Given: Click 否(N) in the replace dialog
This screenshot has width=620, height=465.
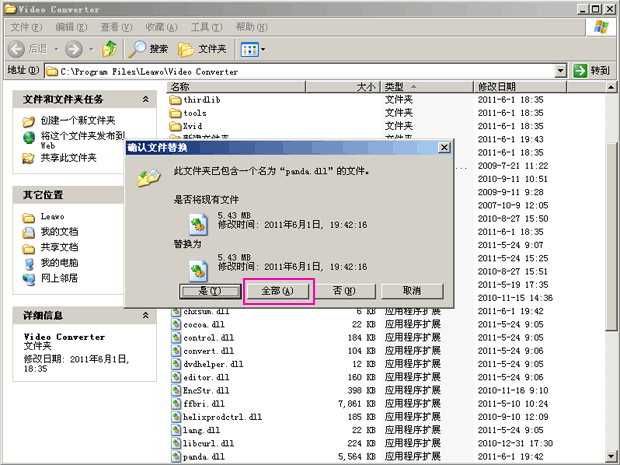Looking at the screenshot, I should (x=344, y=291).
